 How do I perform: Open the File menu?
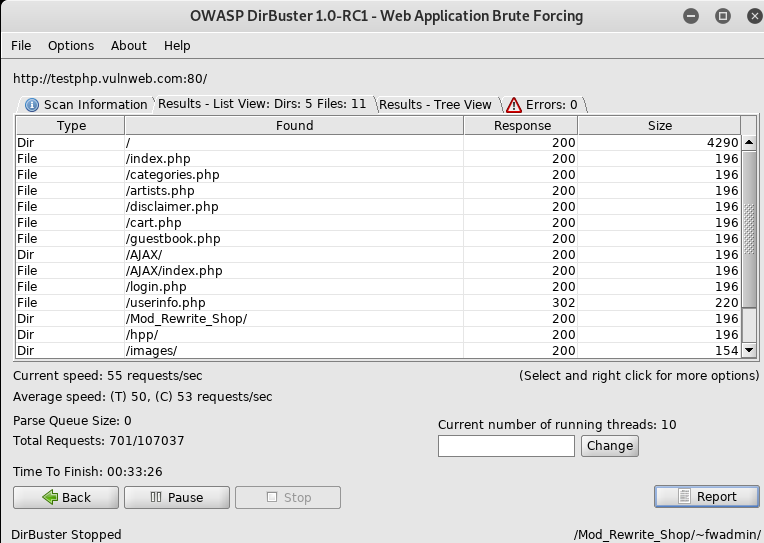21,45
